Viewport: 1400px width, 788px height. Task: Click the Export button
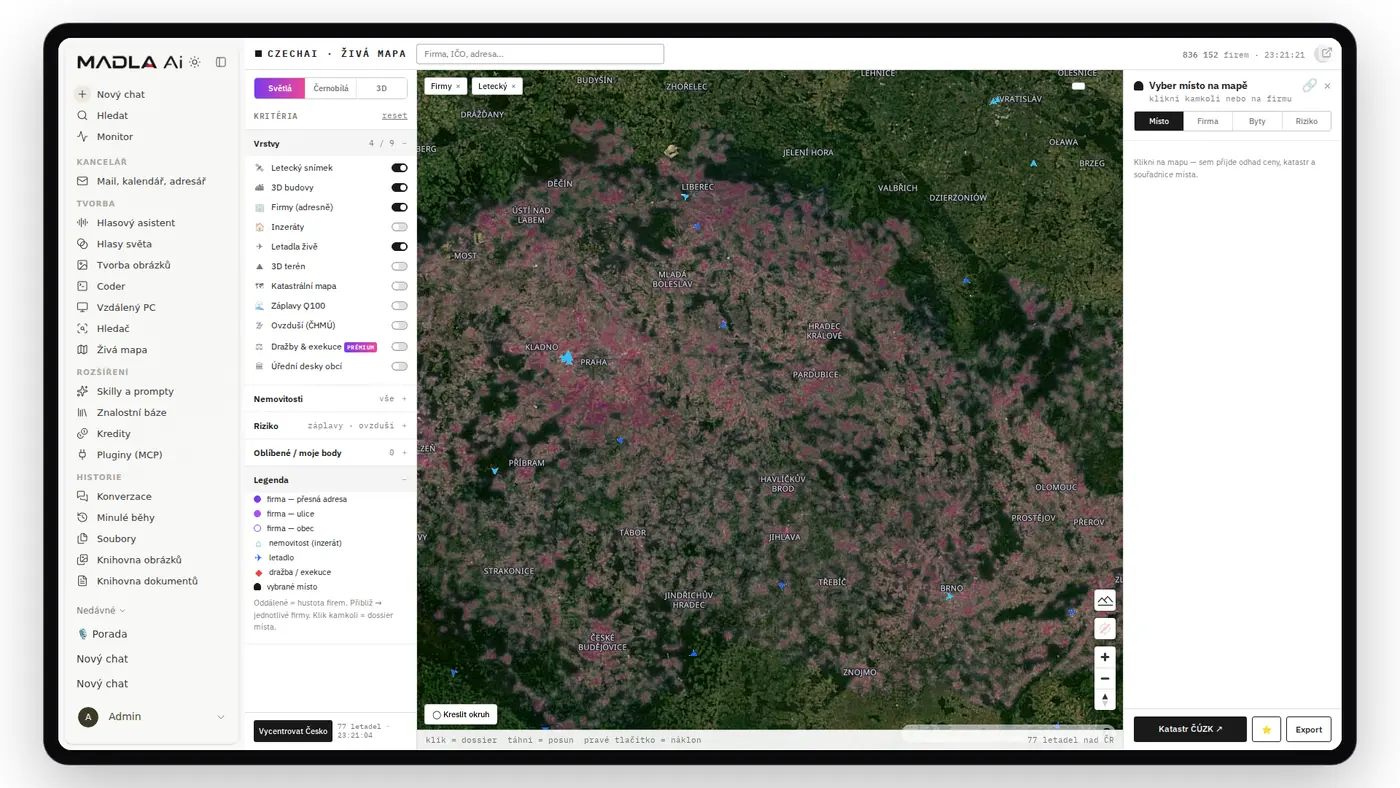pos(1308,729)
